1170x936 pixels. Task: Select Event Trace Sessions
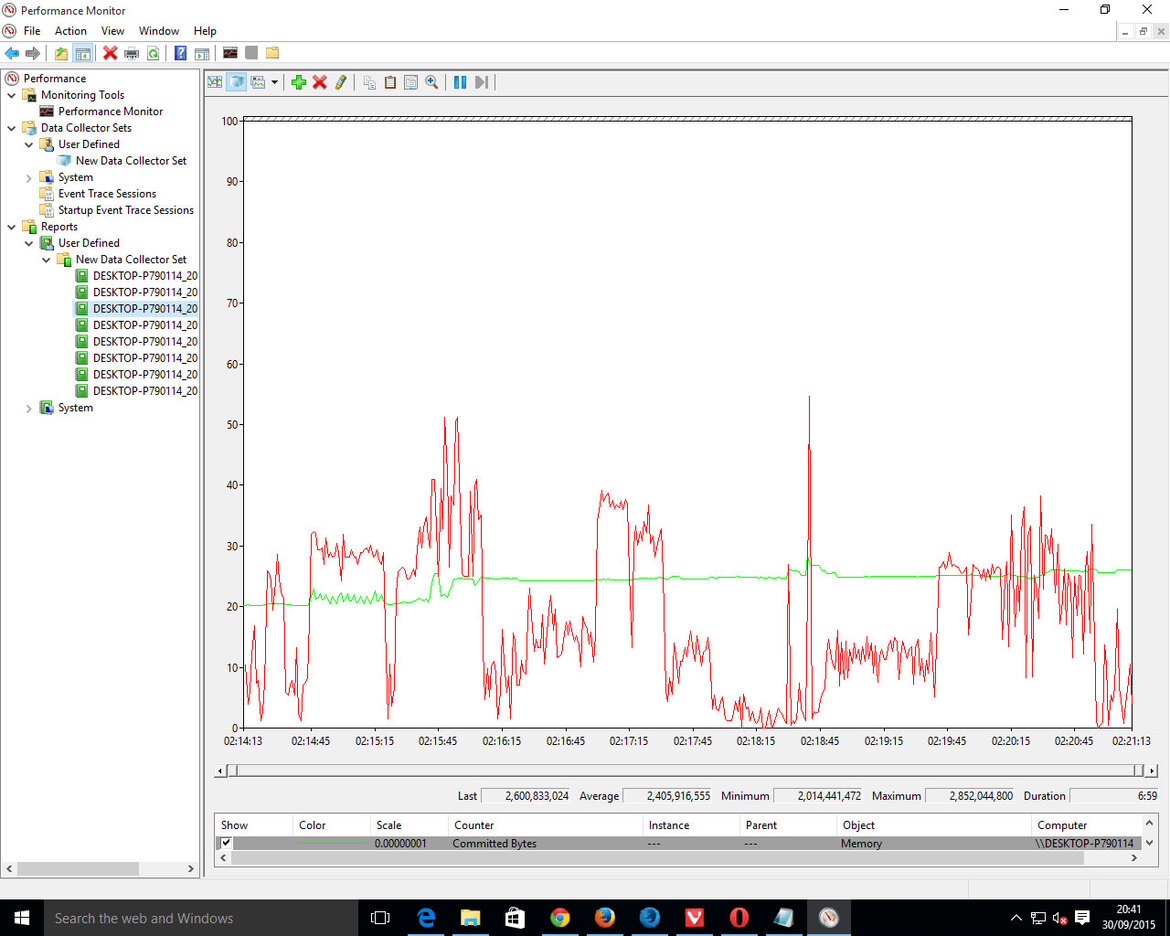[x=107, y=193]
